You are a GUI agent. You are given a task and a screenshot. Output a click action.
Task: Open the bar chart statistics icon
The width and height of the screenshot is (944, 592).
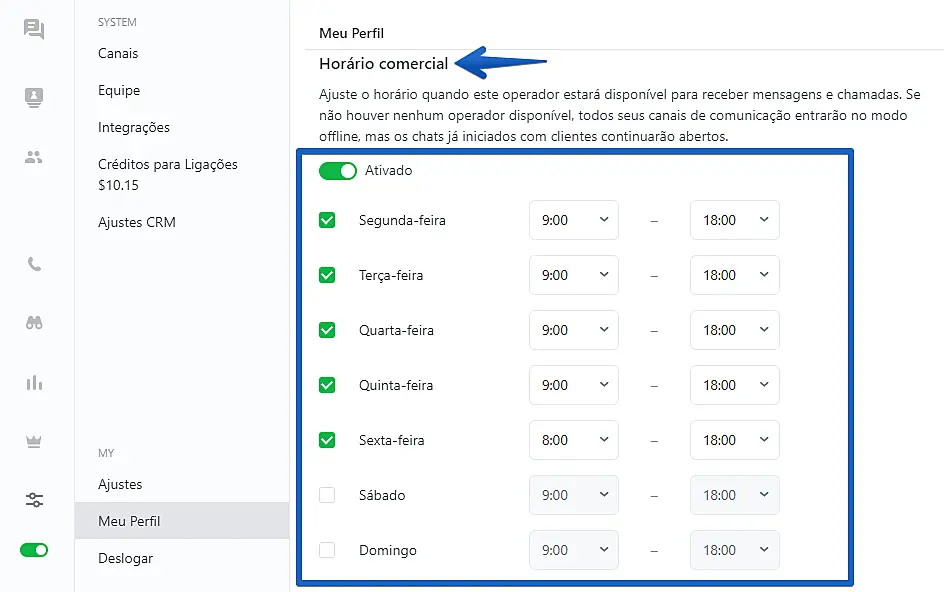point(34,382)
